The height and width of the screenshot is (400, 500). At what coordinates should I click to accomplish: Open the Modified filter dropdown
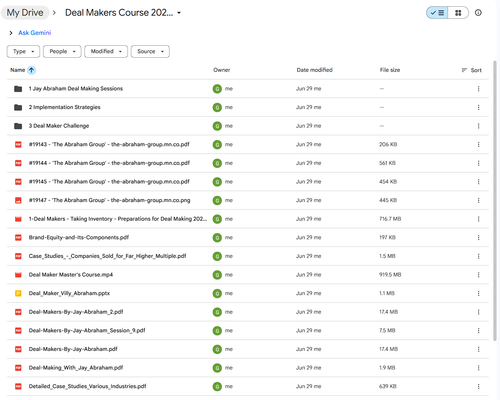point(106,51)
